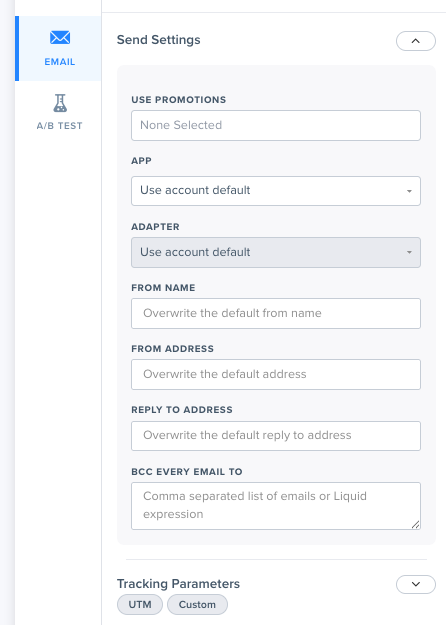This screenshot has width=446, height=625.
Task: Click the Adapter field showing Use account default
Action: point(276,252)
